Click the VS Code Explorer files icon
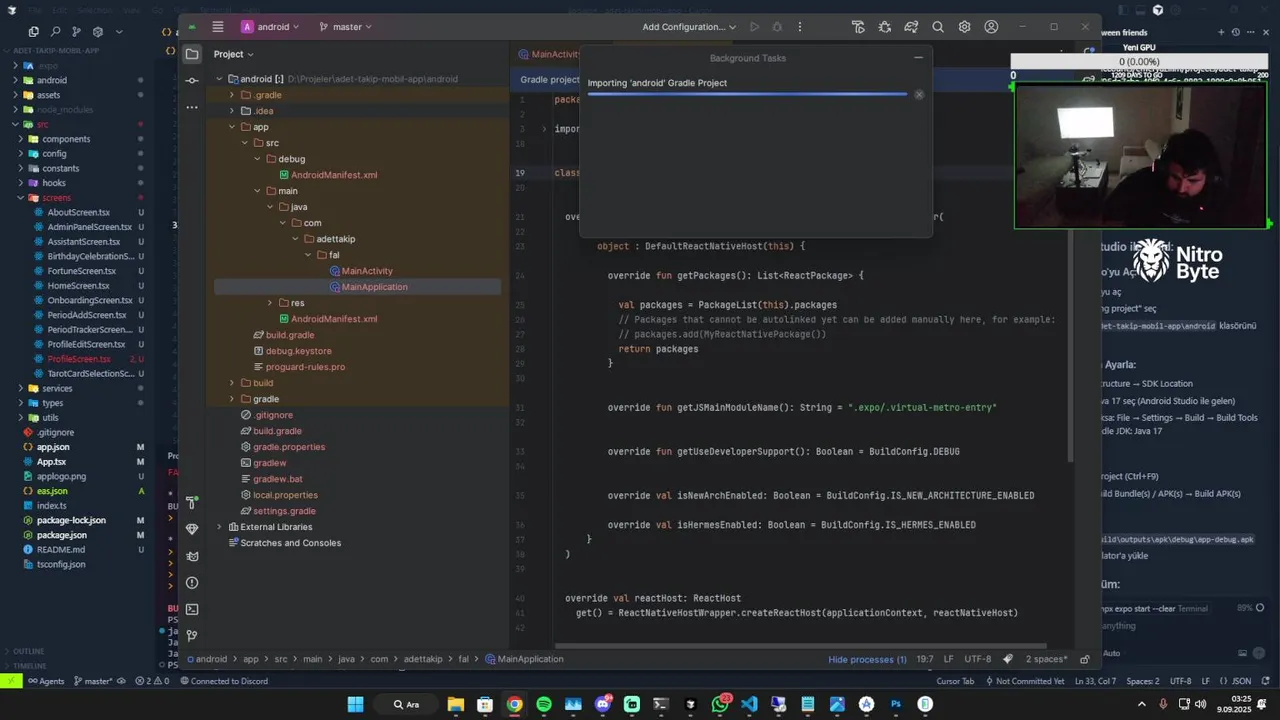 33,32
